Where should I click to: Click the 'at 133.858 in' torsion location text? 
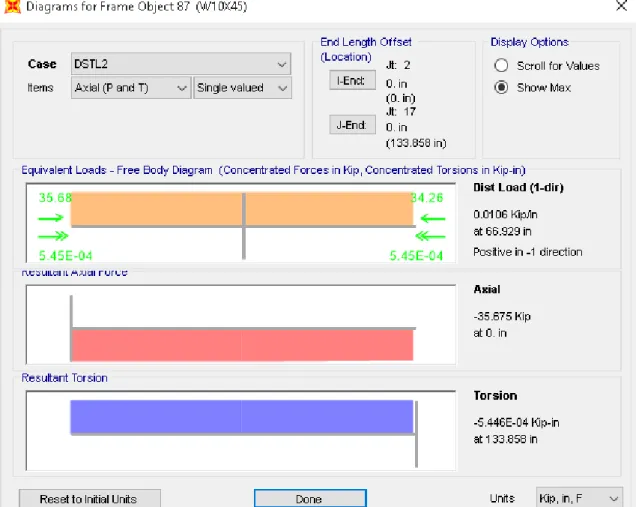pyautogui.click(x=505, y=439)
